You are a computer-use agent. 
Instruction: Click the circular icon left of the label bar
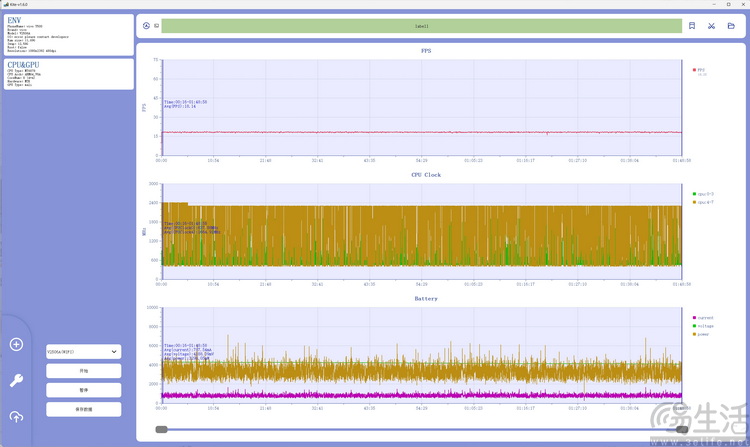pos(147,26)
